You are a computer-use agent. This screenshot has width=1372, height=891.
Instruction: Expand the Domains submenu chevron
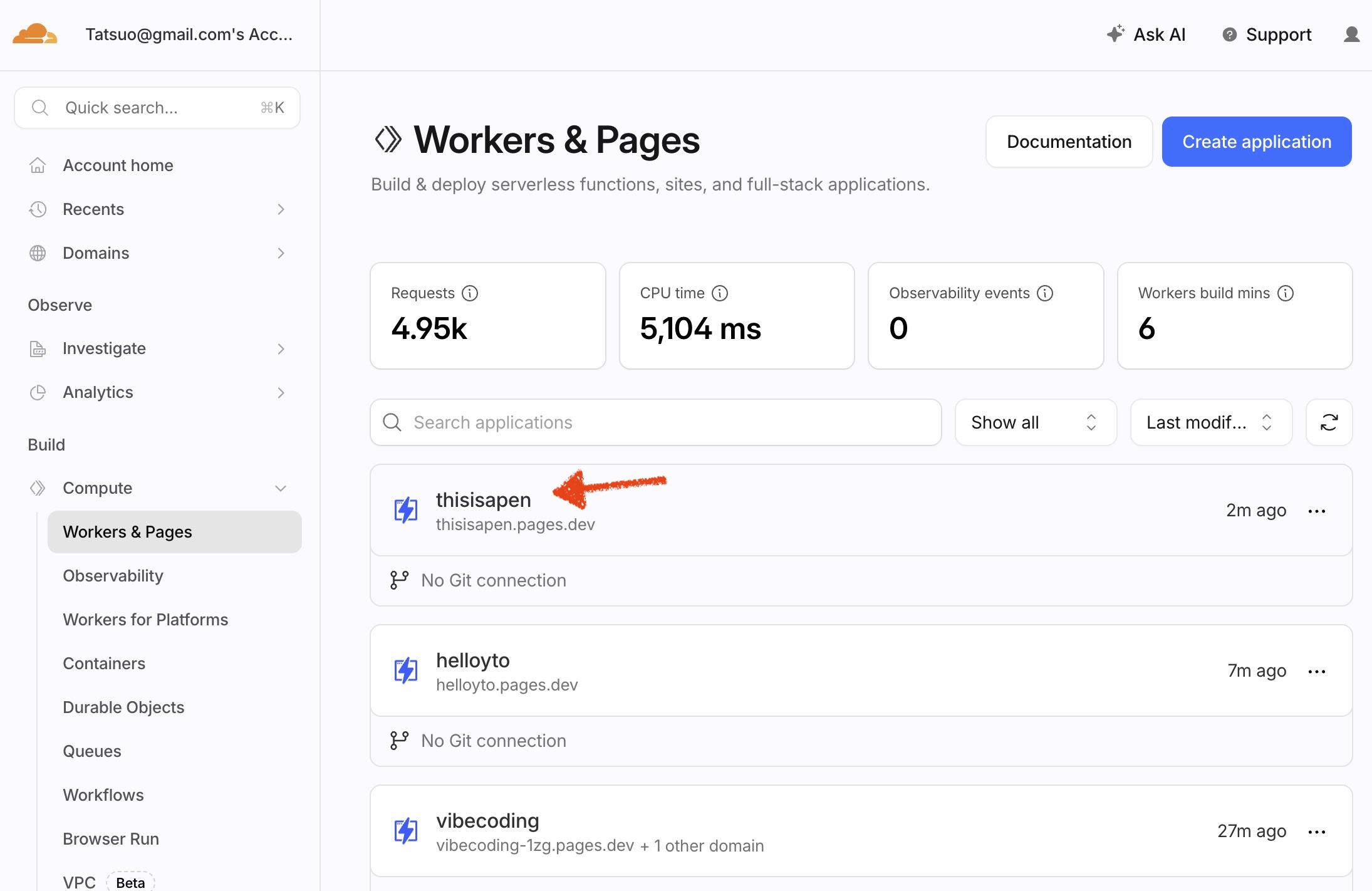tap(281, 253)
